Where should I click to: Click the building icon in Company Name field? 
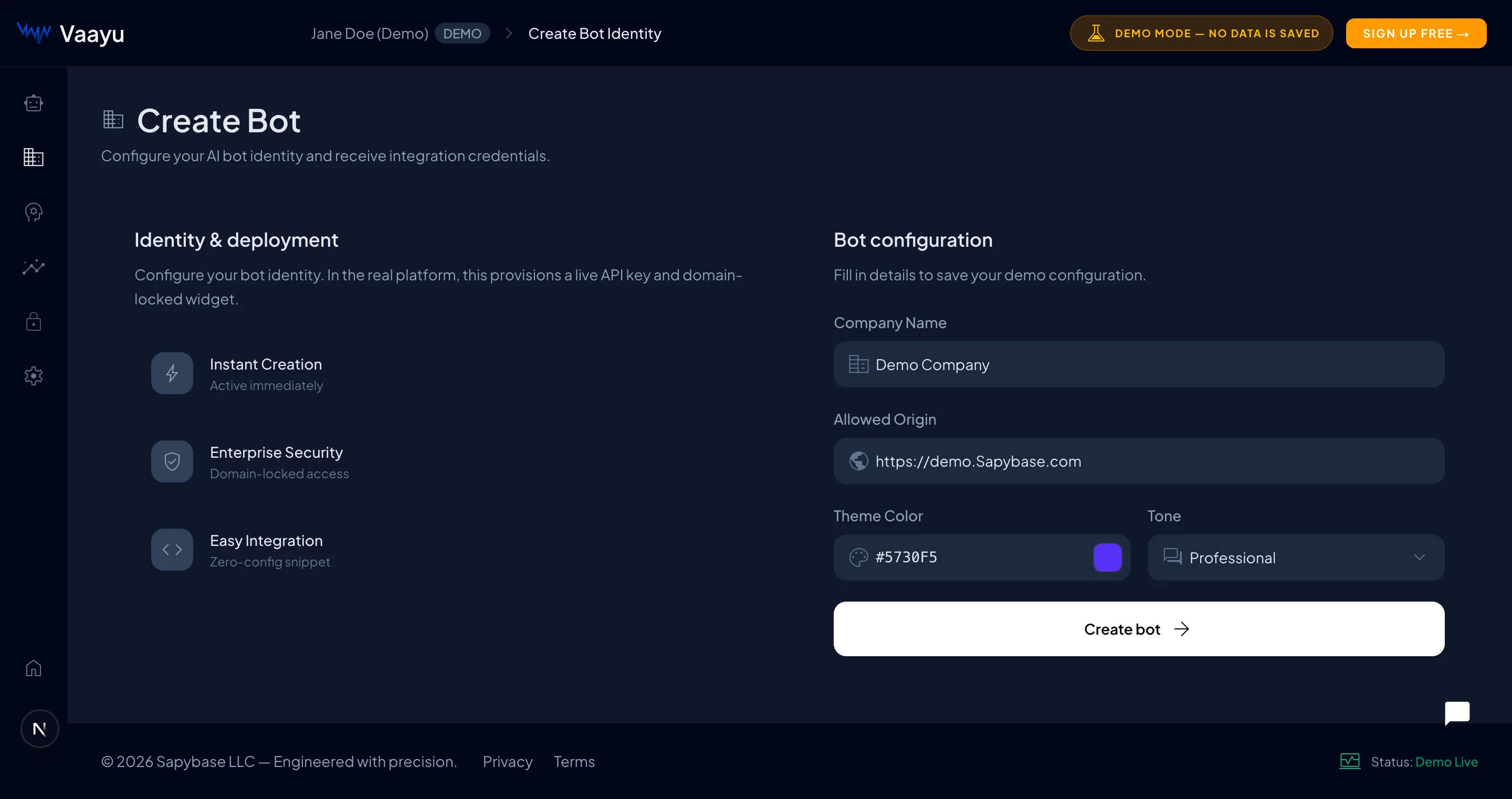(x=858, y=364)
